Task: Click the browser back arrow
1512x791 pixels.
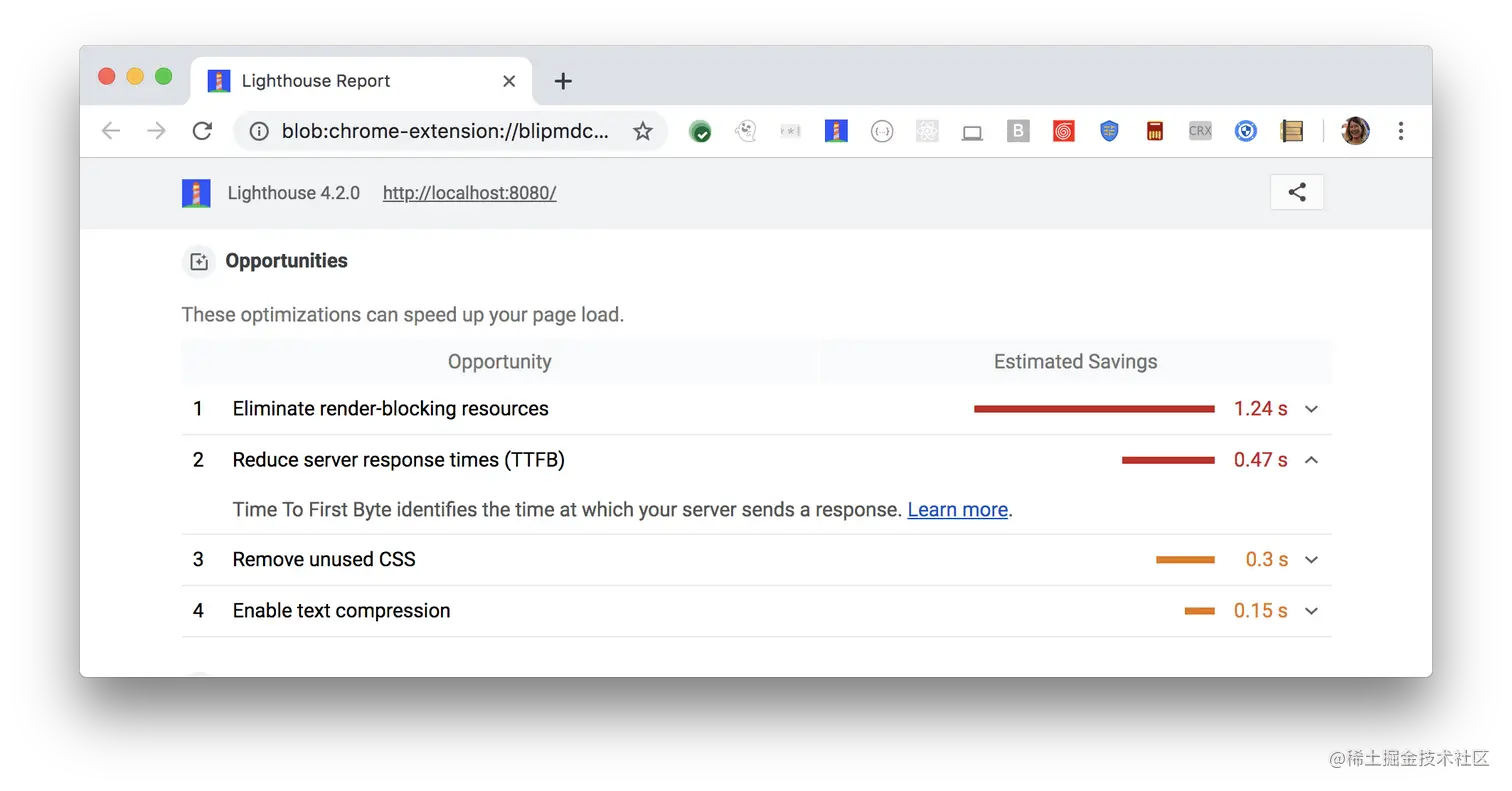Action: 110,131
